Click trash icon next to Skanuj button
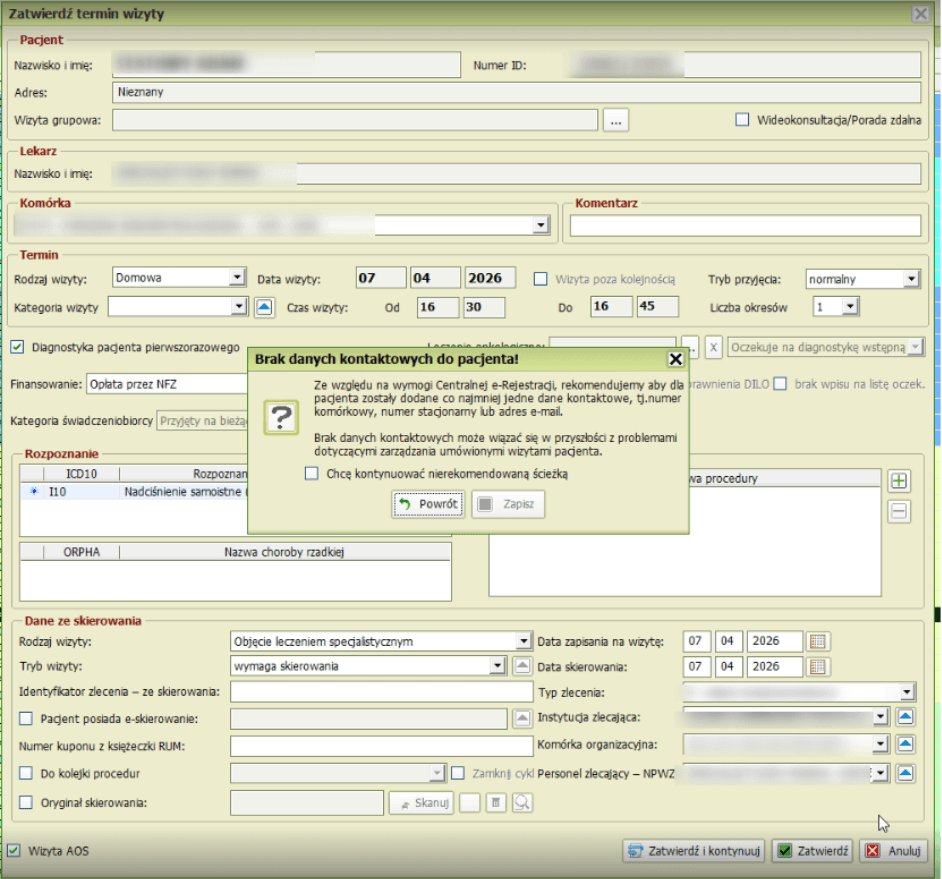 (496, 802)
